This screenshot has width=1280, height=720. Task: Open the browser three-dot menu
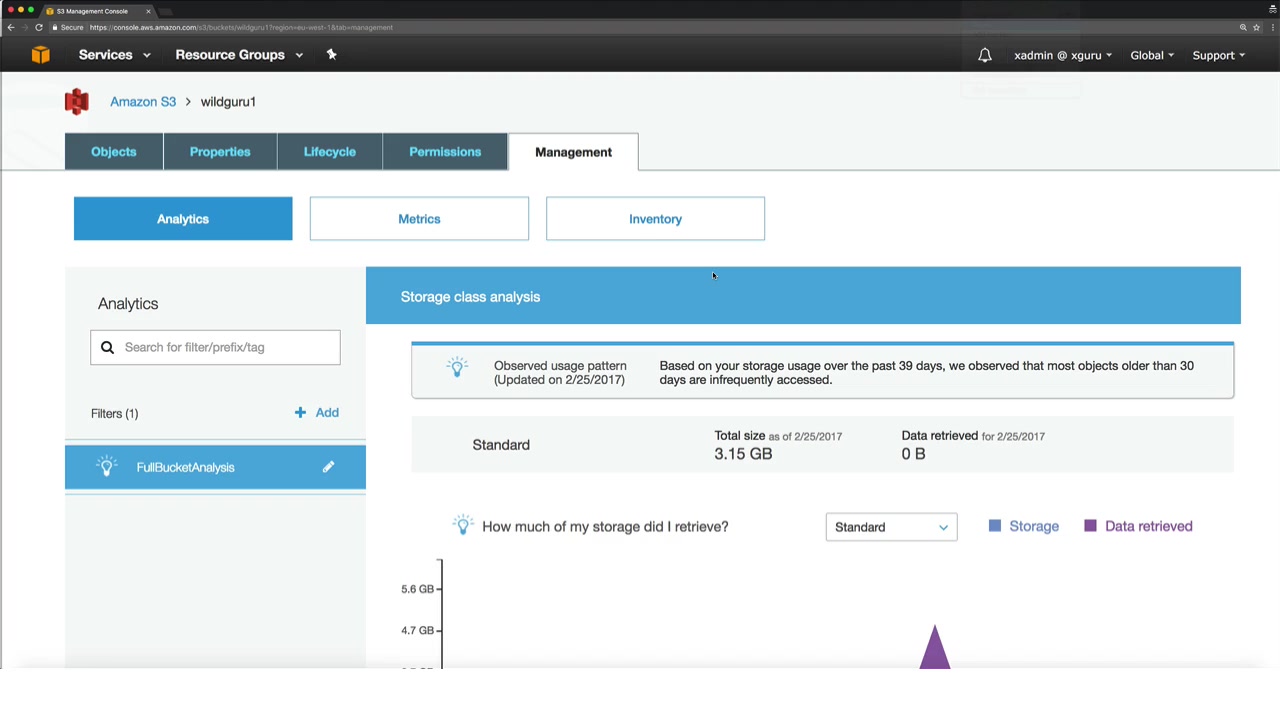coord(1271,27)
